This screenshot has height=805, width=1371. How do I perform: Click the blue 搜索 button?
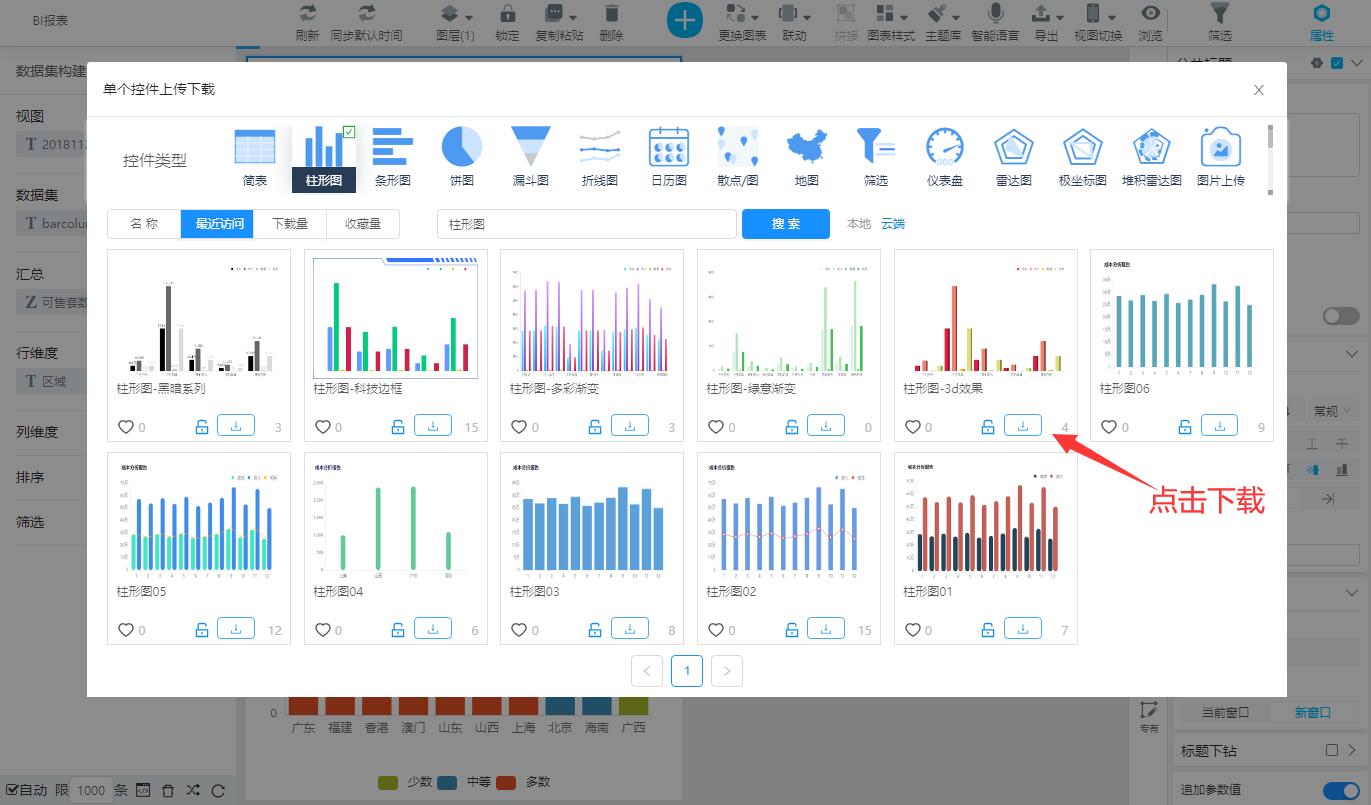coord(786,224)
